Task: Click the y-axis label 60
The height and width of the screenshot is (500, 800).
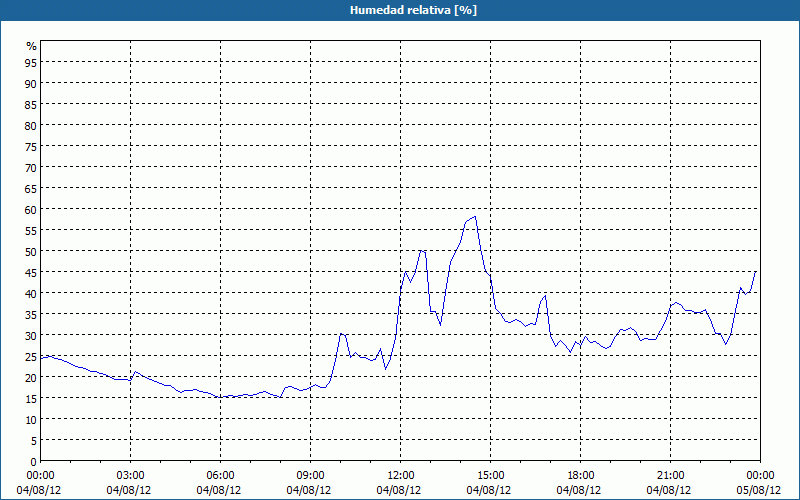Action: 31,209
